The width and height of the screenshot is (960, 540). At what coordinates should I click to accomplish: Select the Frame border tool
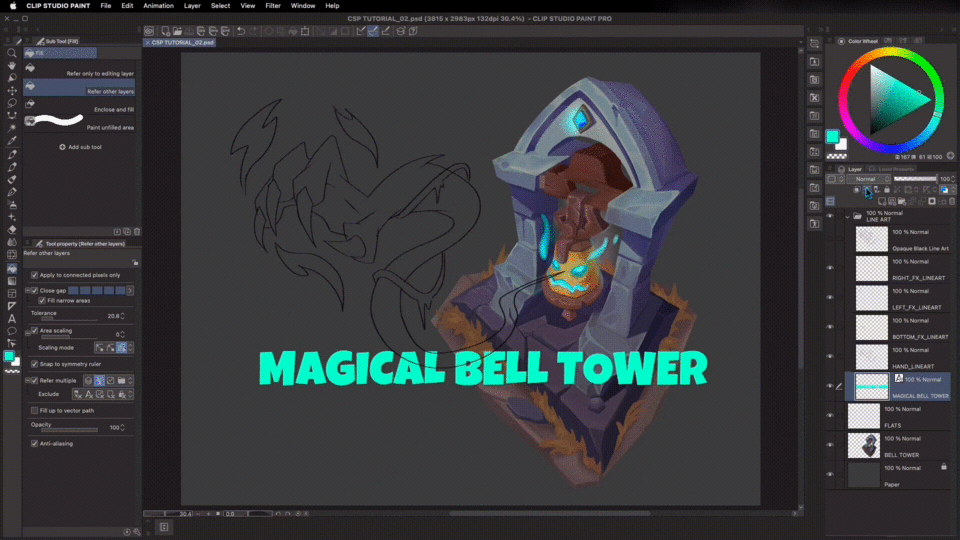coord(12,293)
